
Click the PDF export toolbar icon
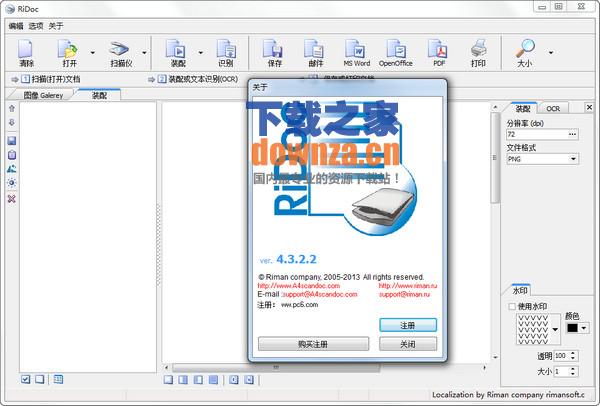click(439, 53)
